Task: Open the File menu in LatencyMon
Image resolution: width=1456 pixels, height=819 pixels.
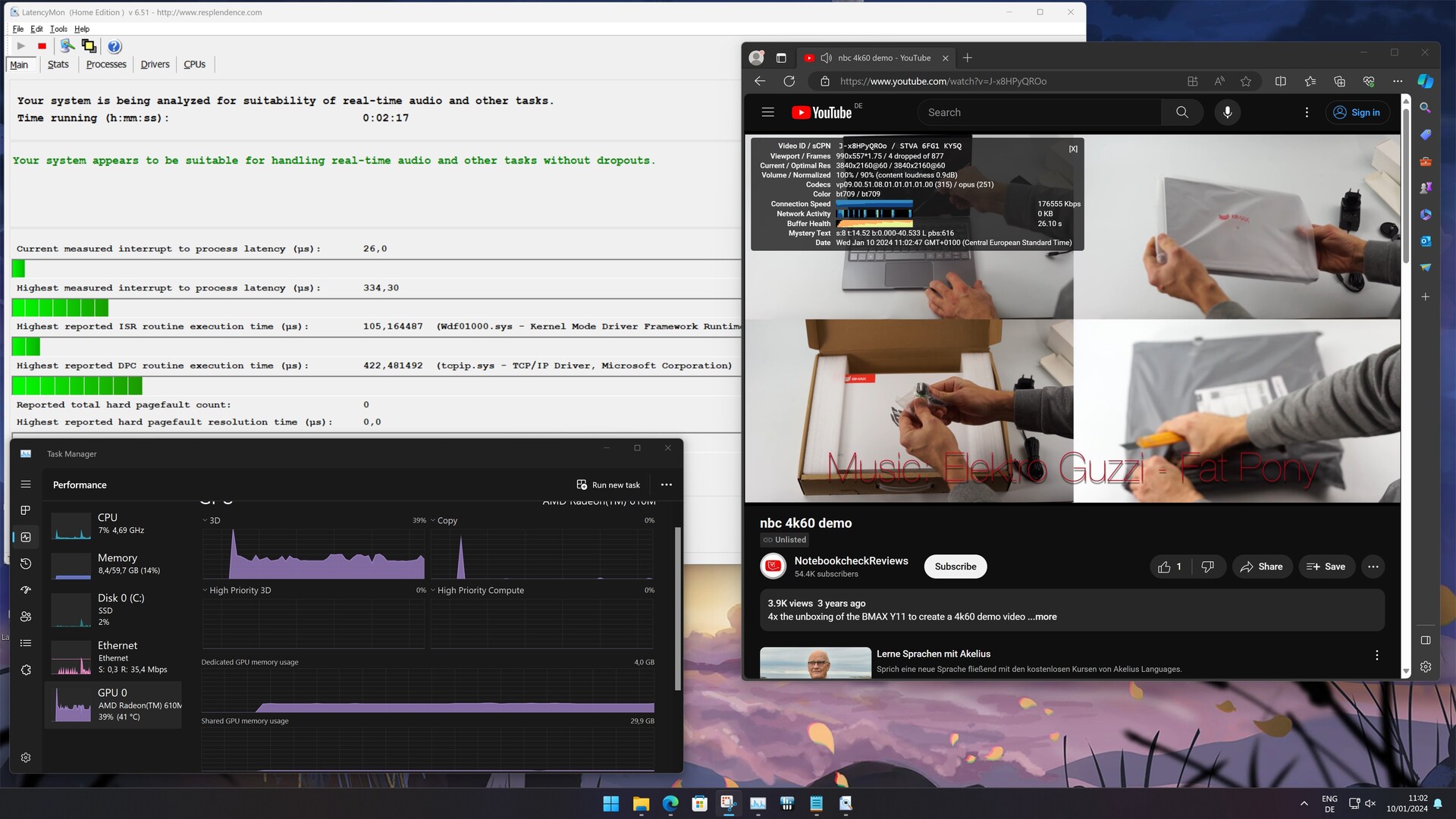Action: click(18, 29)
